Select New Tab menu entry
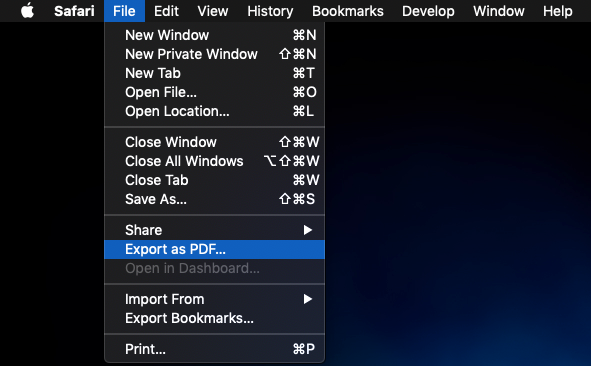591x366 pixels. [214, 73]
